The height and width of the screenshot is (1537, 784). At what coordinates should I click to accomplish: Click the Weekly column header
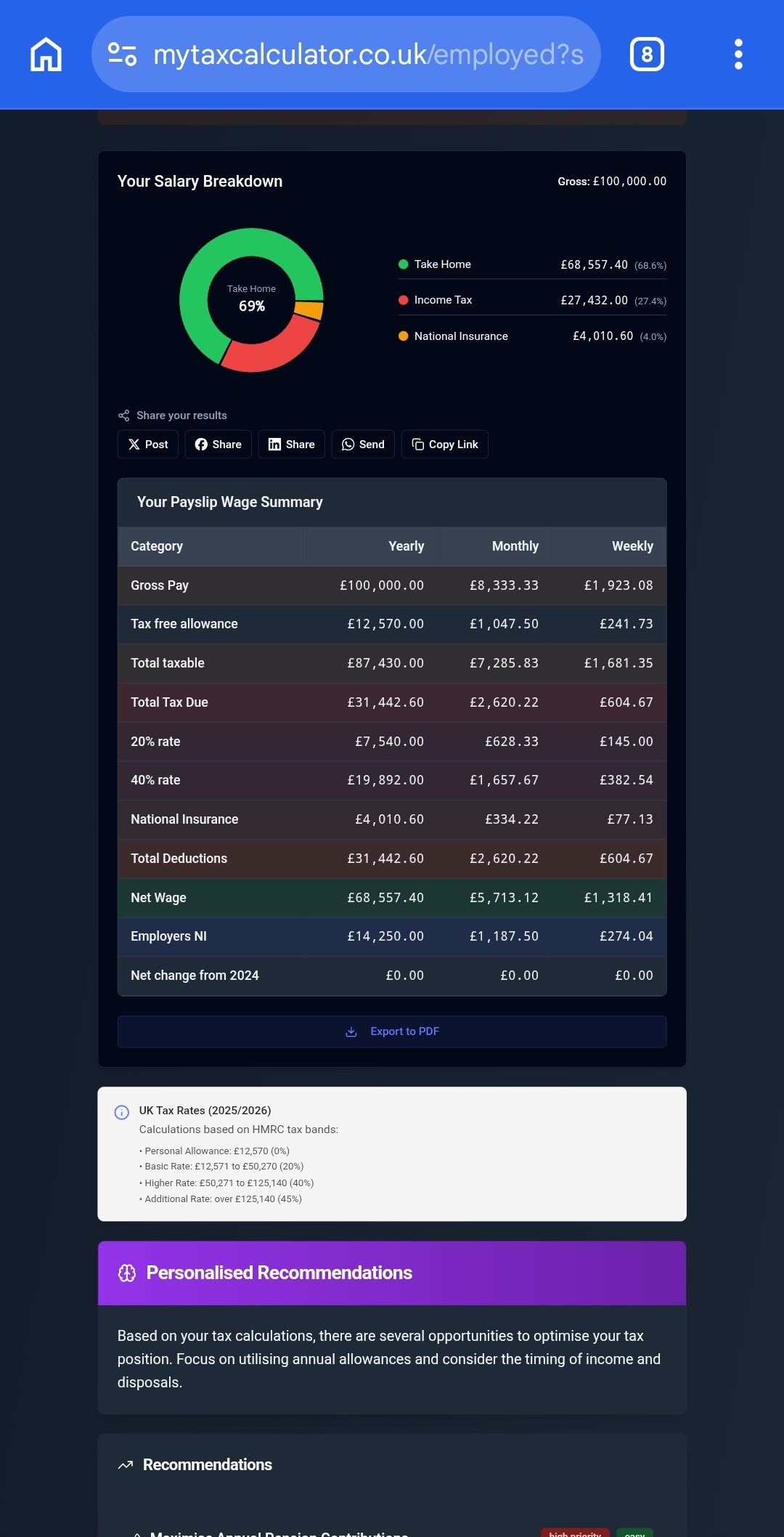click(x=632, y=546)
